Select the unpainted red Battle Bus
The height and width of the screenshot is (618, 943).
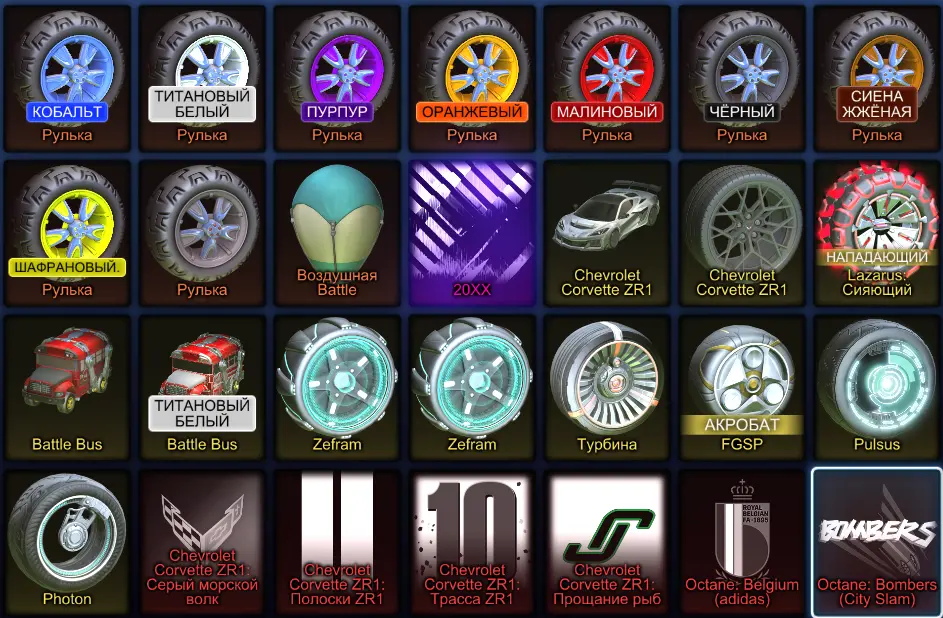(67, 387)
